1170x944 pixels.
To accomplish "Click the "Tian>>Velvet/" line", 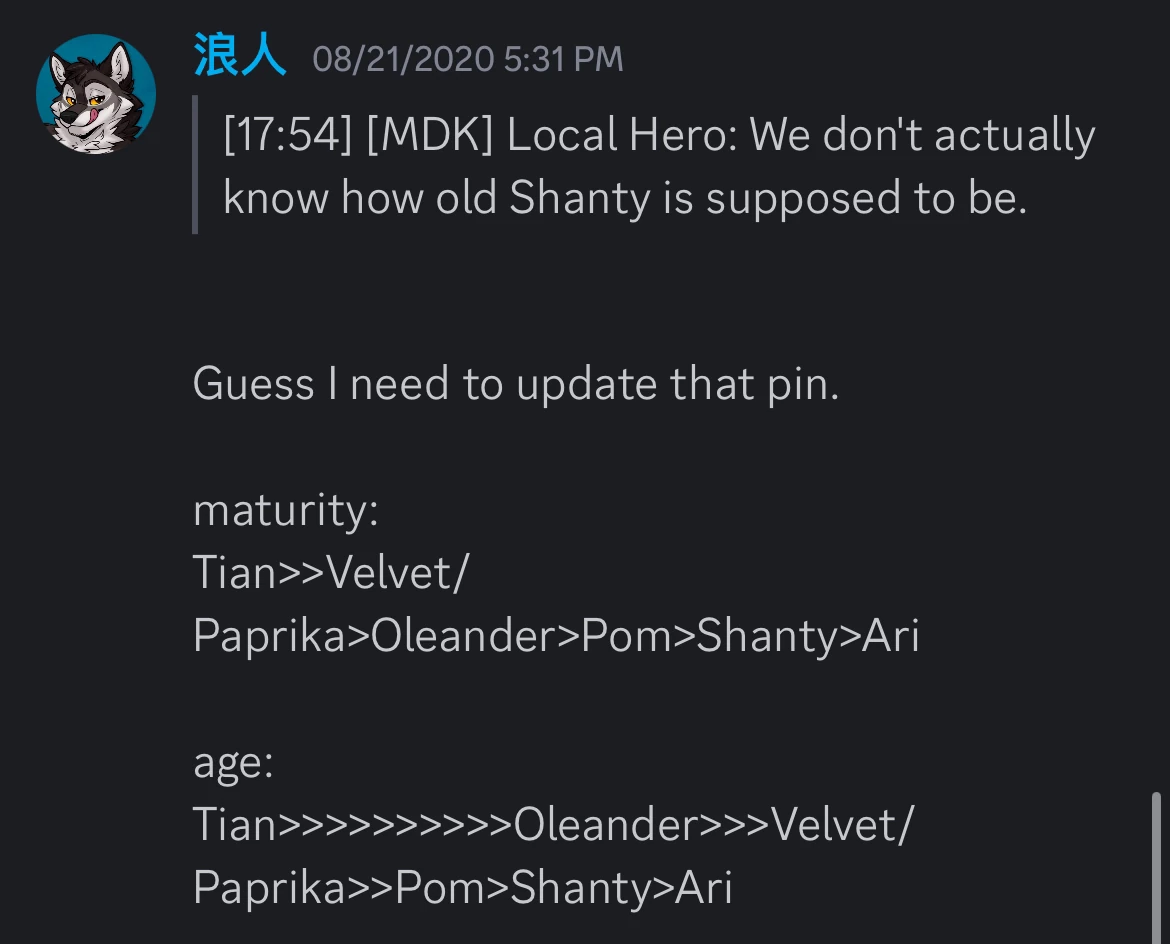I will [x=331, y=573].
